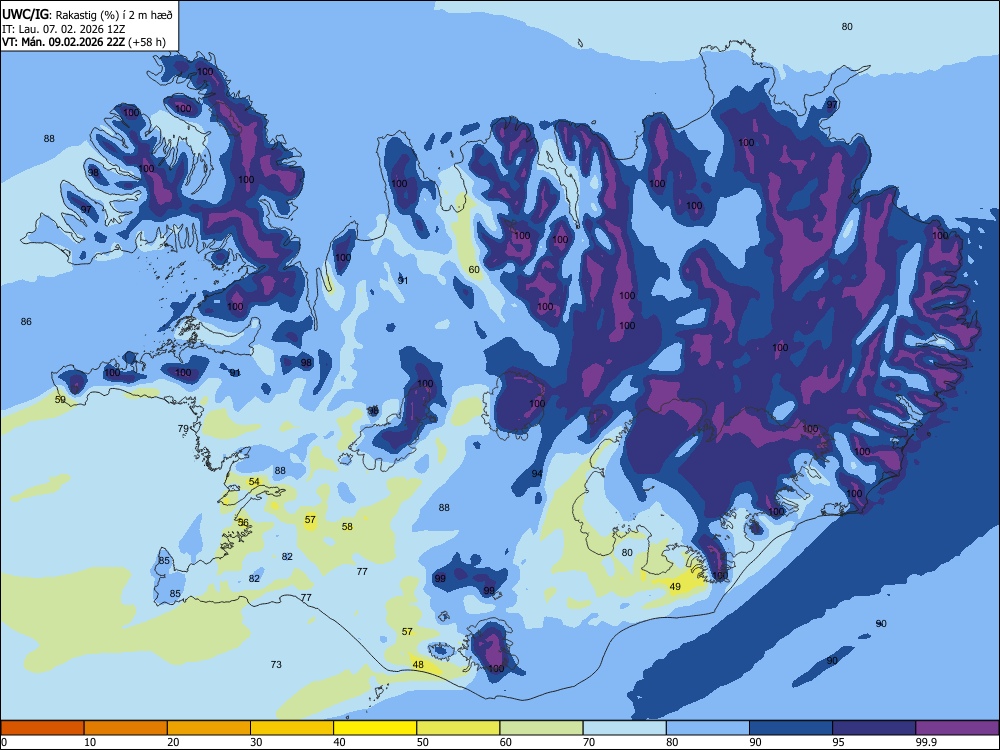Viewport: 1000px width, 750px height.
Task: Click the '99.9' tick label on the legend
Action: (x=926, y=742)
